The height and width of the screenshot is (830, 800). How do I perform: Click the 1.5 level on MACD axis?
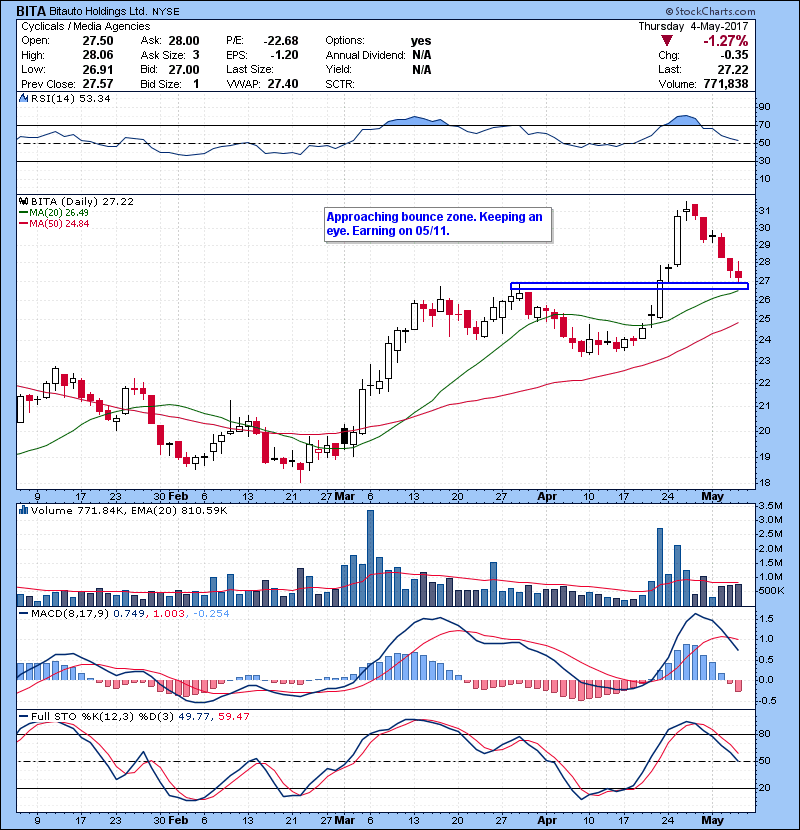pyautogui.click(x=766, y=618)
